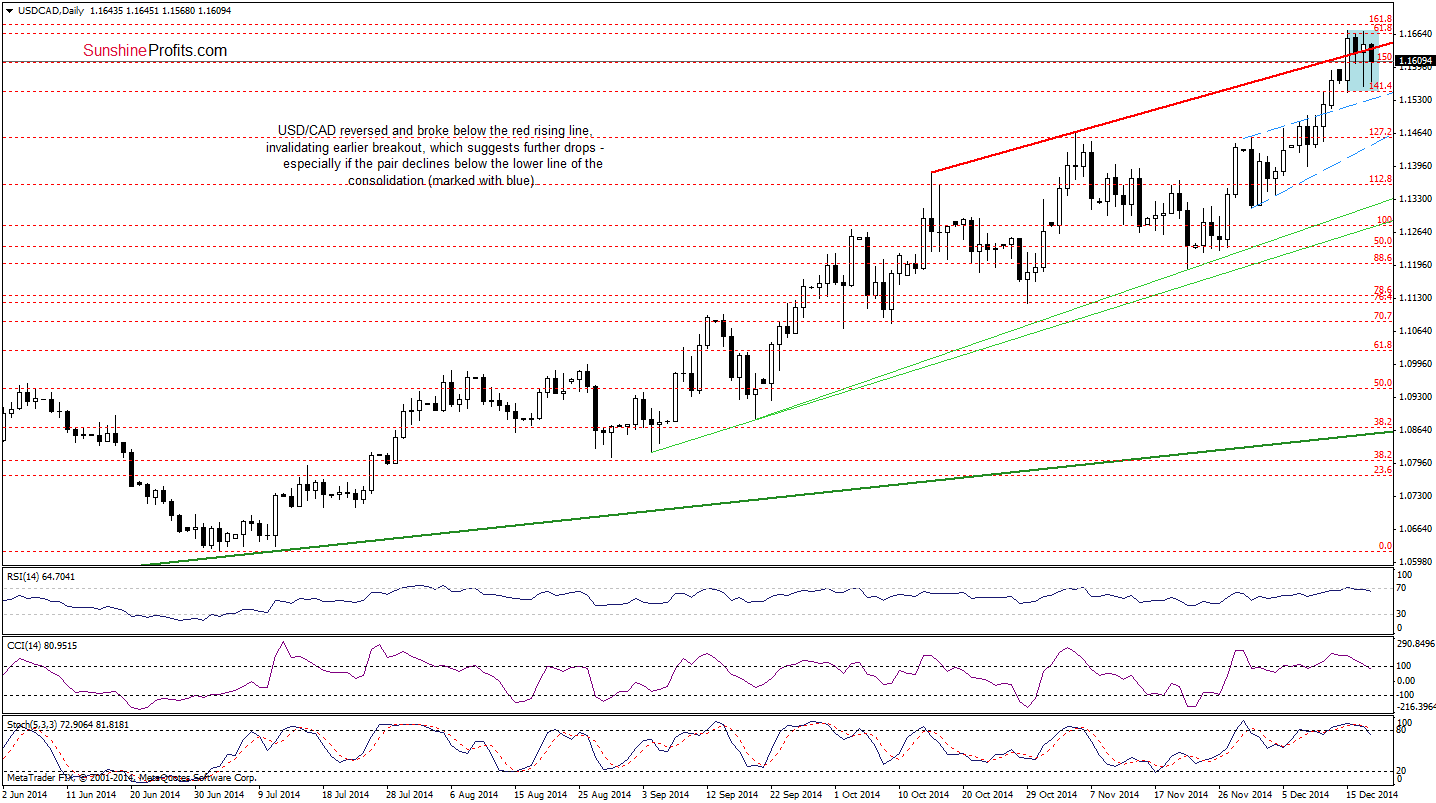Click the 30 Jun 2014 date label
This screenshot has width=1436, height=803.
pyautogui.click(x=217, y=794)
